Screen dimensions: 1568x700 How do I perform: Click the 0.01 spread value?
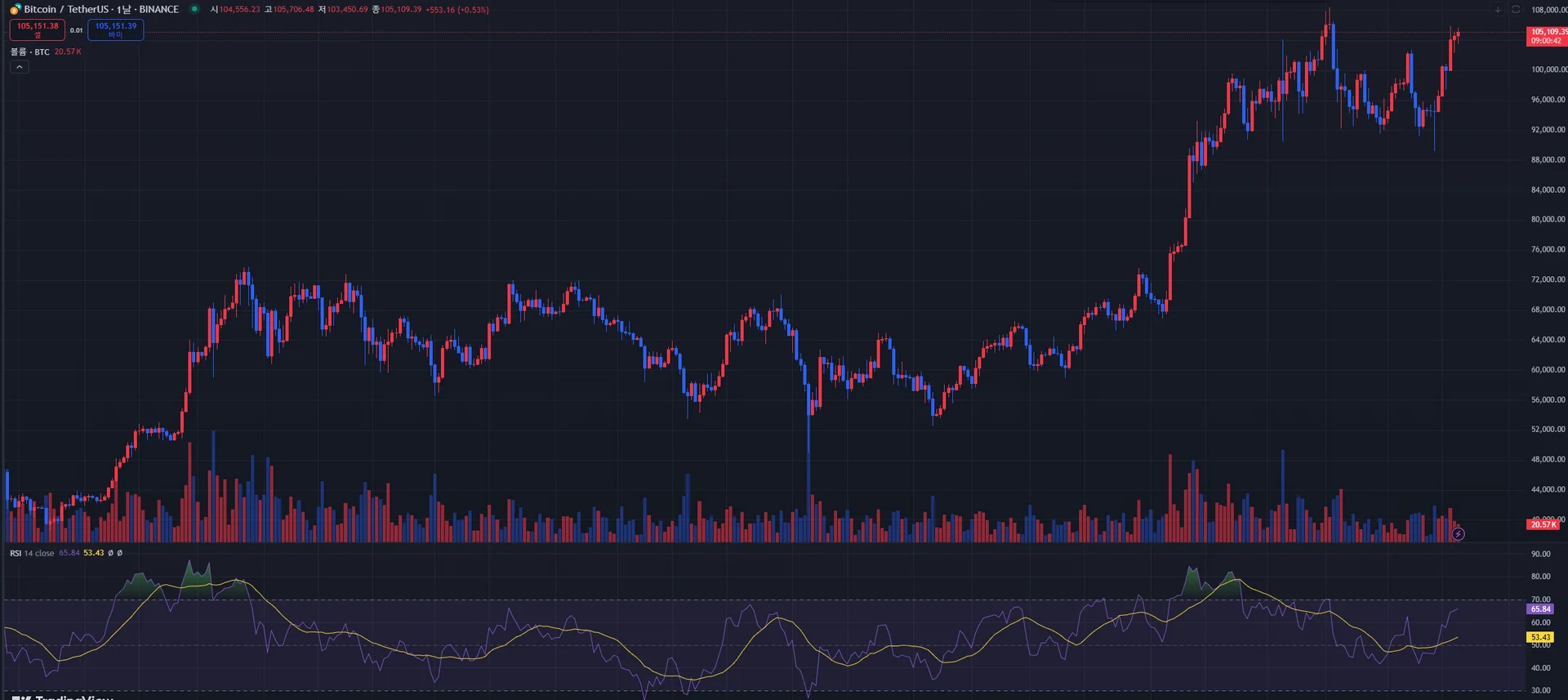(x=76, y=30)
